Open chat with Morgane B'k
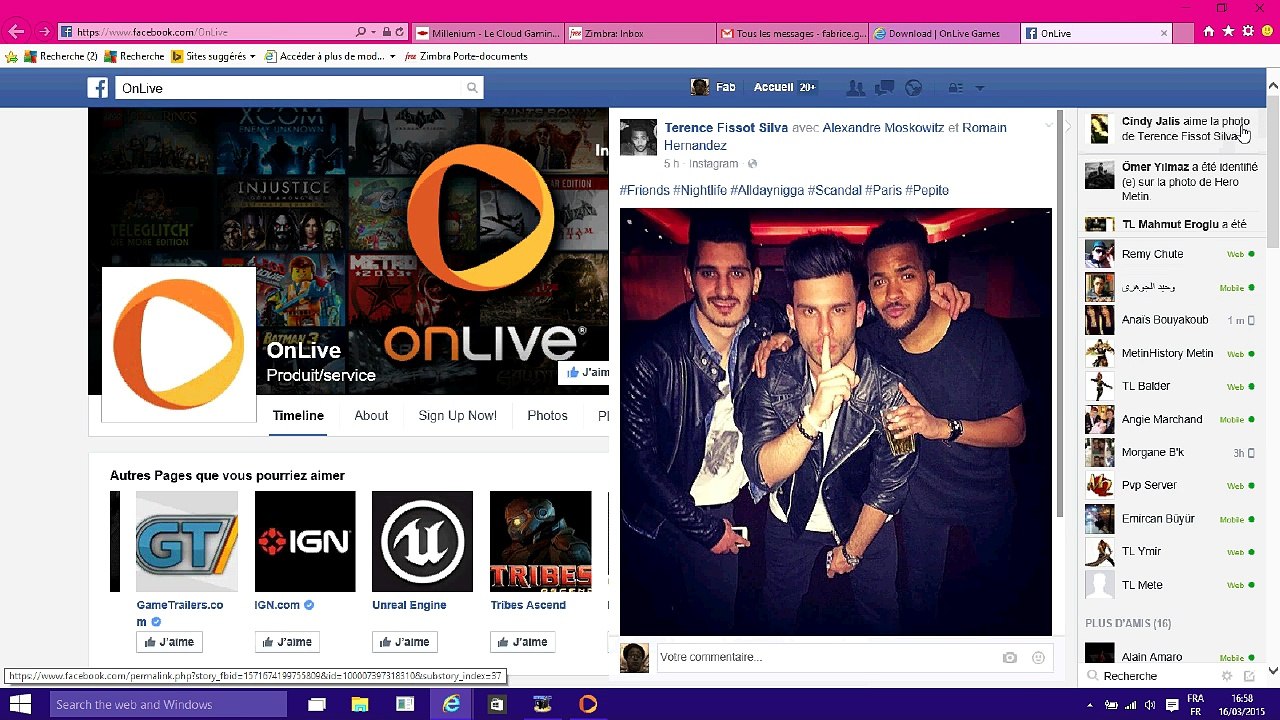1280x720 pixels. [x=1170, y=452]
